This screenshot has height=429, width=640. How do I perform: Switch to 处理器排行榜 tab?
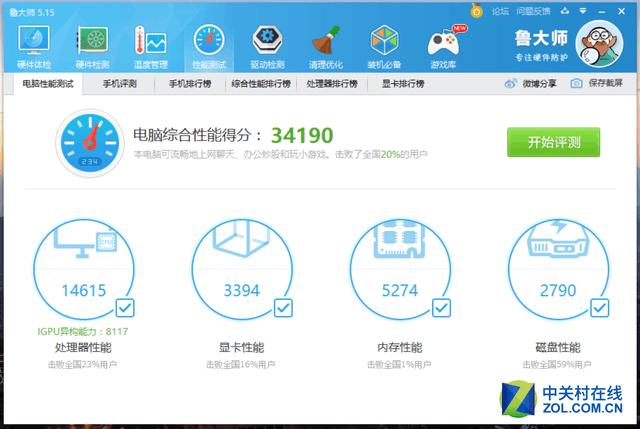pyautogui.click(x=332, y=84)
